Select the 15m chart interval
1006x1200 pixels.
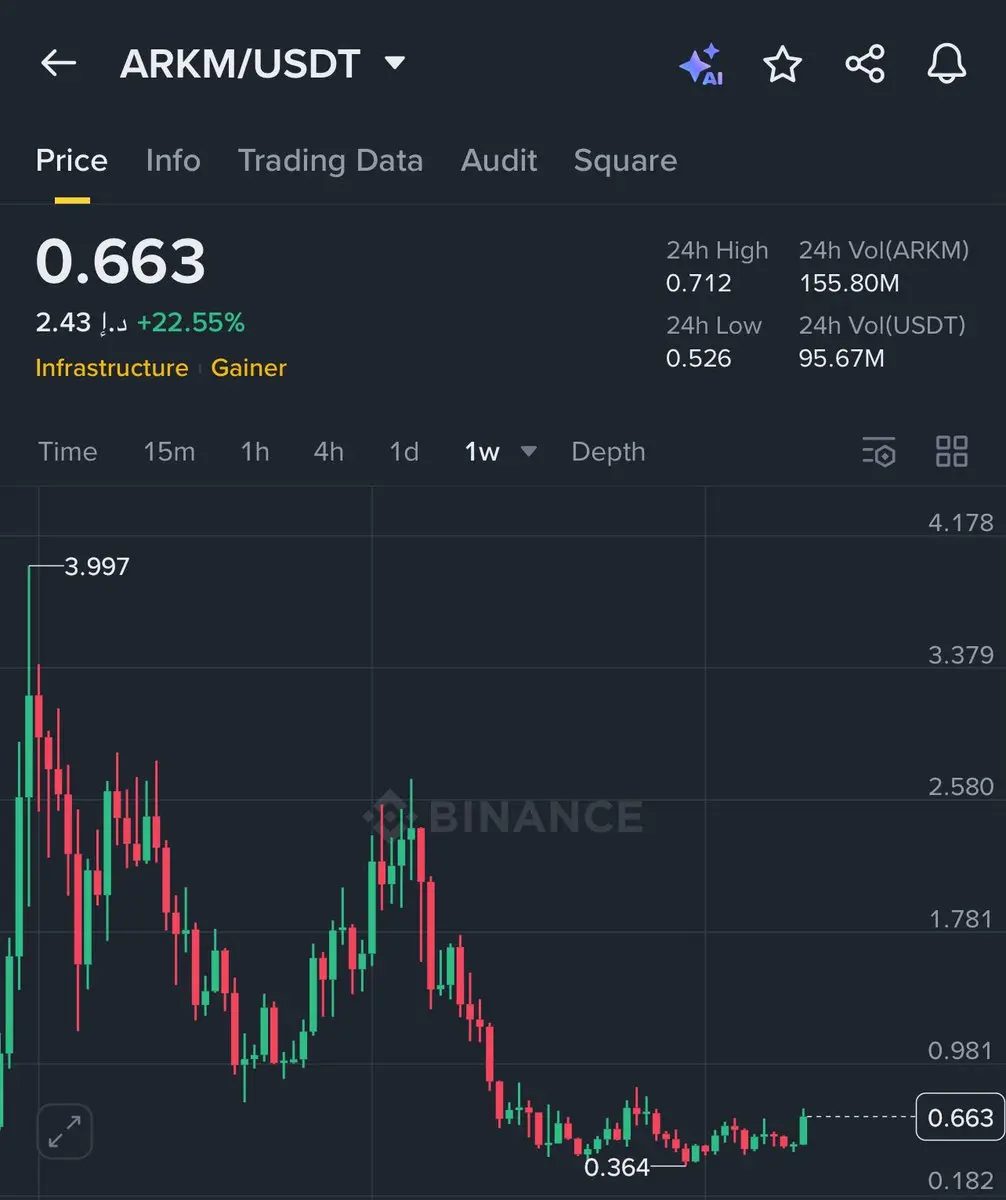pos(169,452)
